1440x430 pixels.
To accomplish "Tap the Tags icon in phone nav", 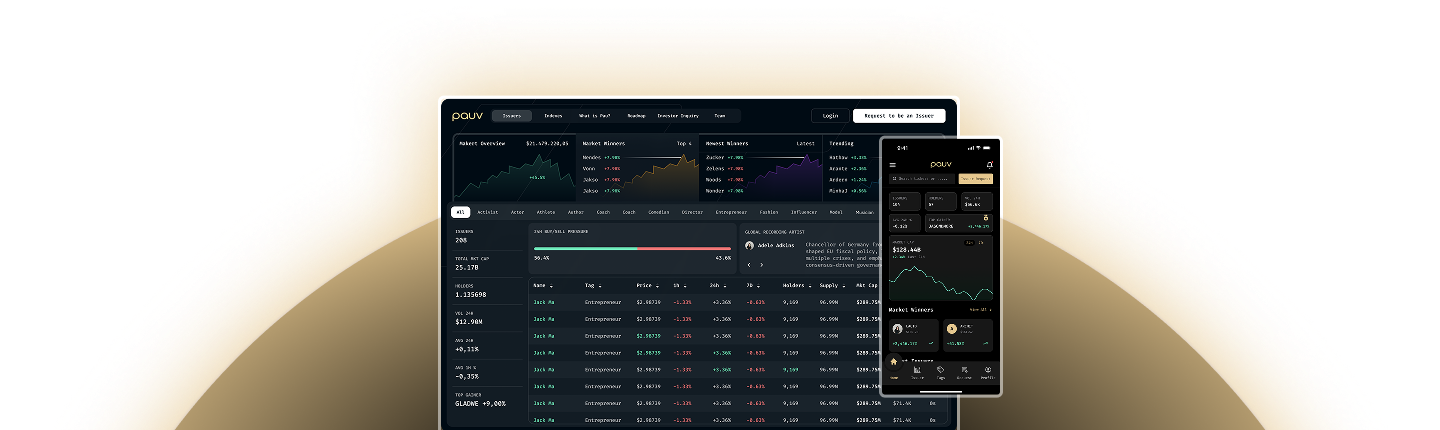I will pos(941,372).
